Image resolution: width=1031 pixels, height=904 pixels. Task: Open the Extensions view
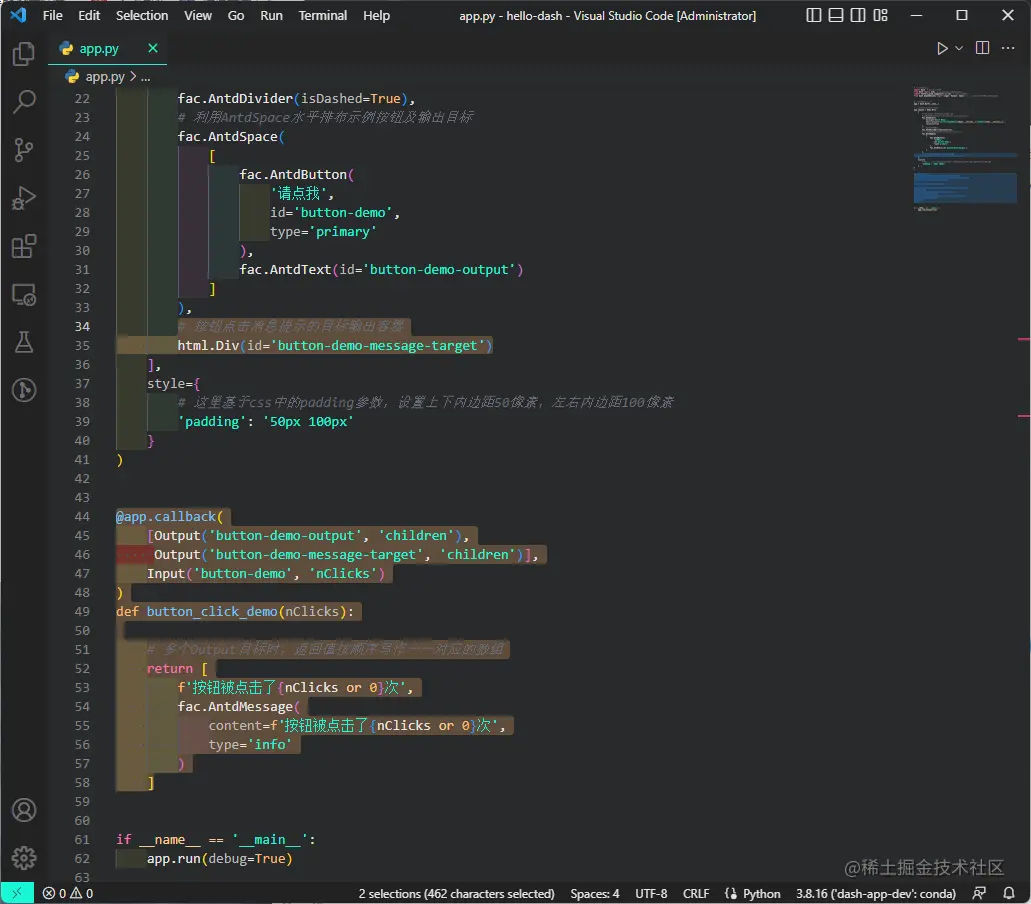[24, 246]
